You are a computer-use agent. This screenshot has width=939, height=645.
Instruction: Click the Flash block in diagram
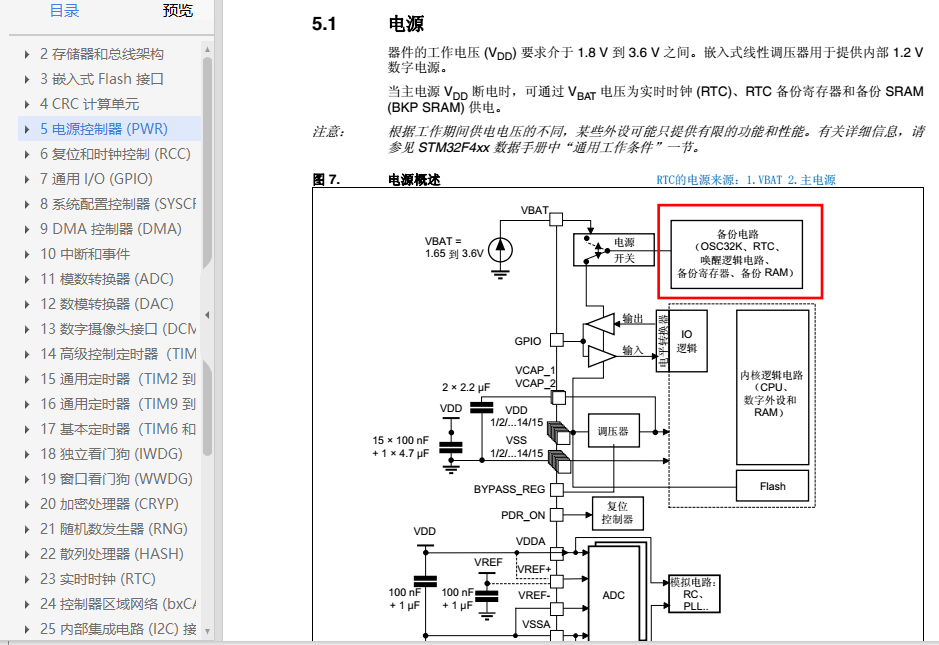click(773, 486)
